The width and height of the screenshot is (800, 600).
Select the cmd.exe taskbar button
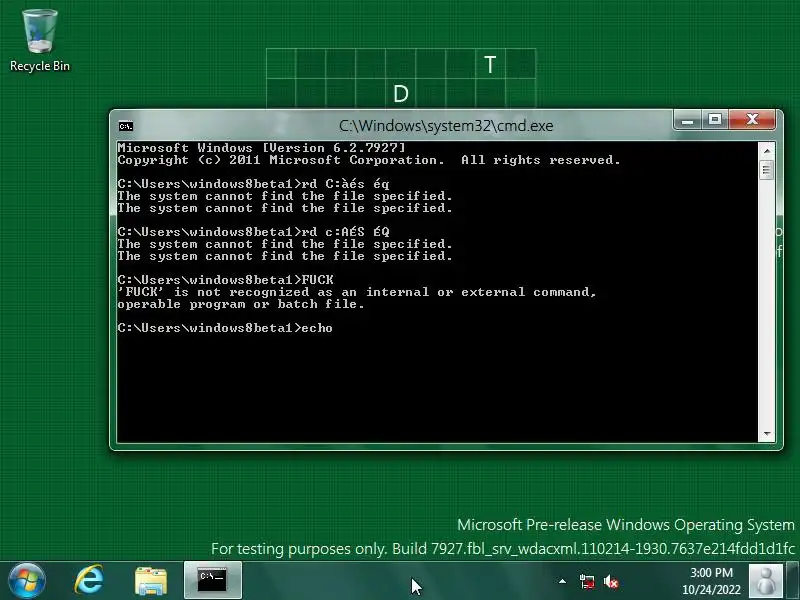213,580
